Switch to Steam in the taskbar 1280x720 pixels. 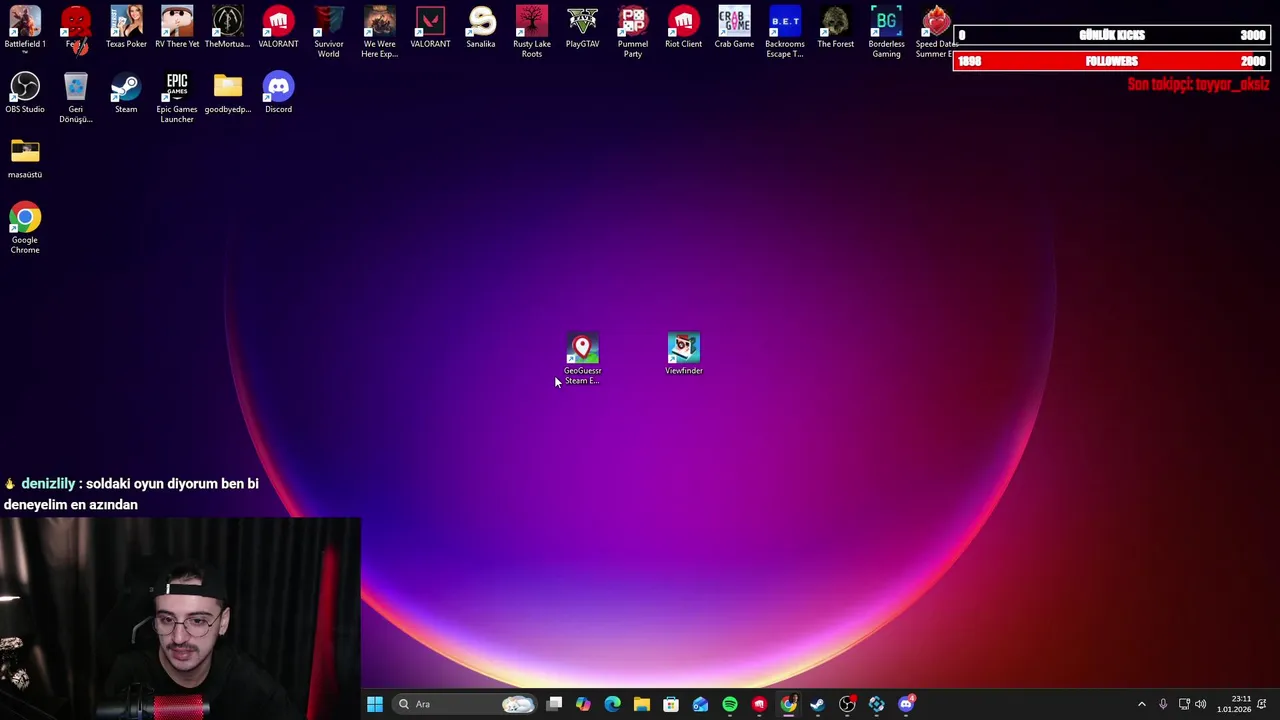[818, 704]
